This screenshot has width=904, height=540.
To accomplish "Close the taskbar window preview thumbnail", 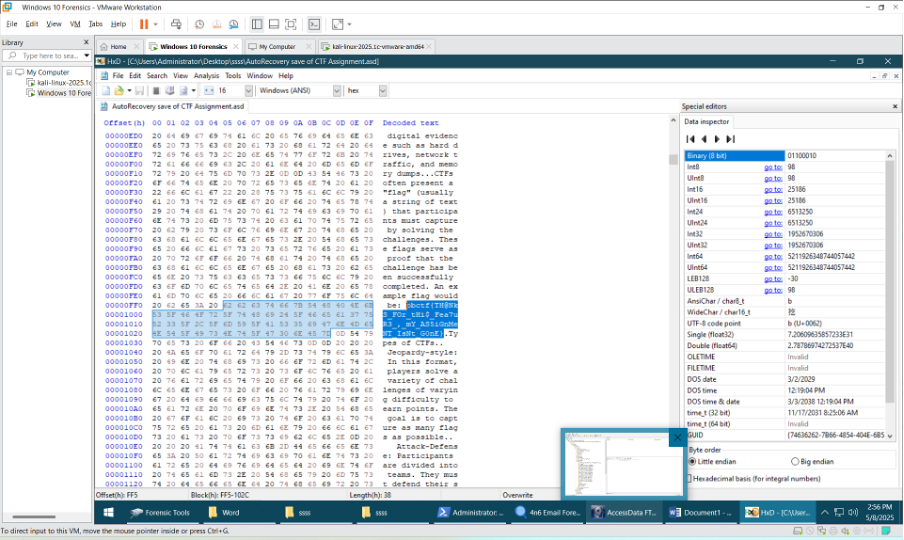I will pos(677,437).
